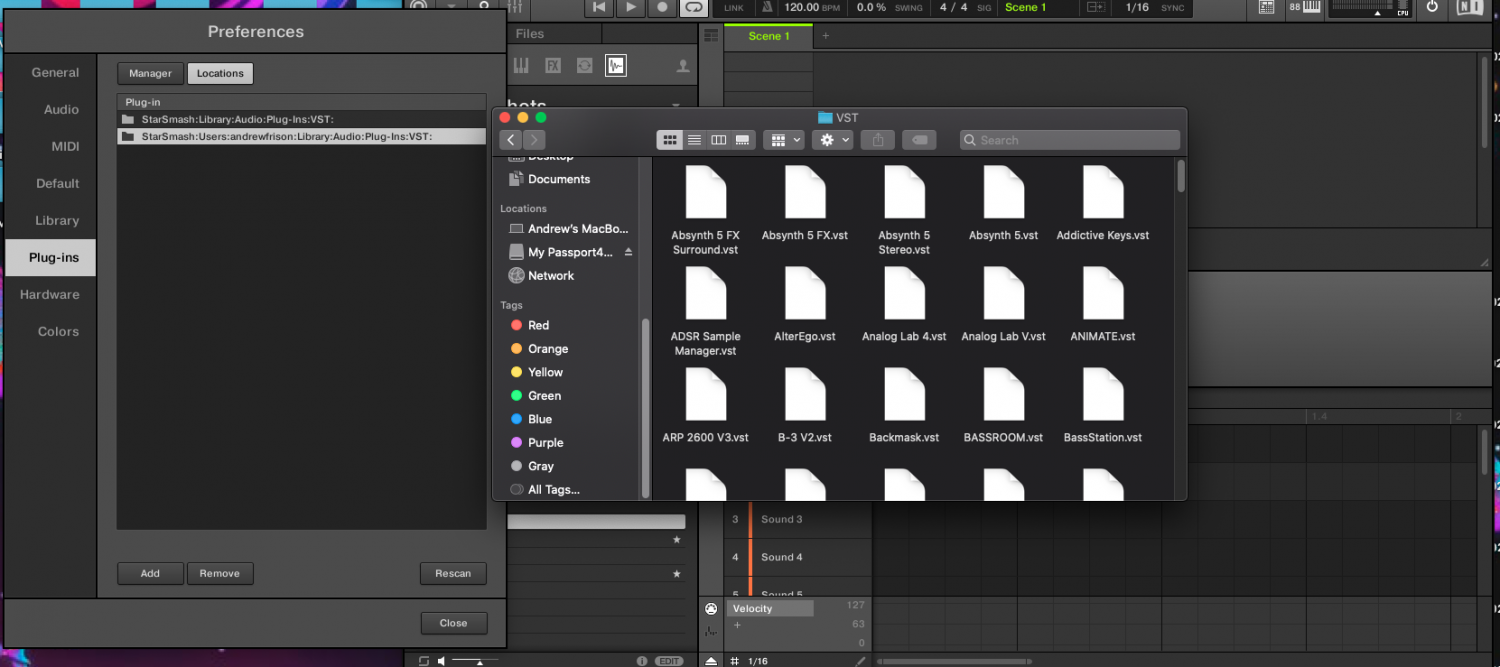This screenshot has width=1500, height=667.
Task: Click Remove in Preferences
Action: 220,573
